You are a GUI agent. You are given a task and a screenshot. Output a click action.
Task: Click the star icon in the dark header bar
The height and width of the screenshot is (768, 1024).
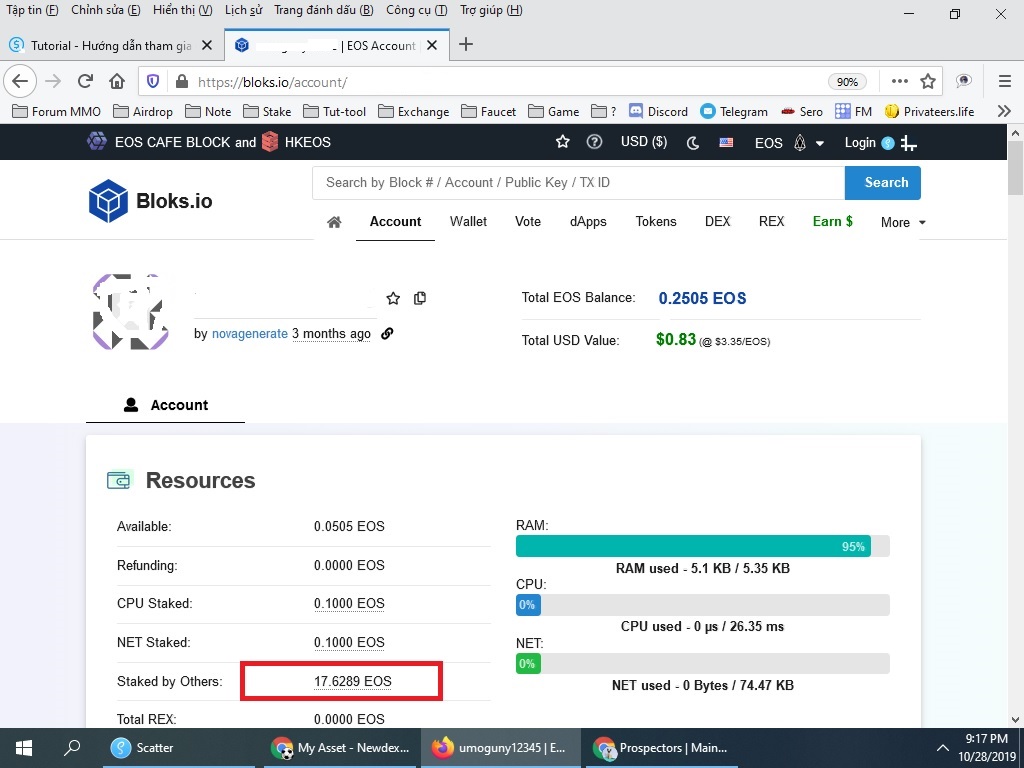coord(563,143)
